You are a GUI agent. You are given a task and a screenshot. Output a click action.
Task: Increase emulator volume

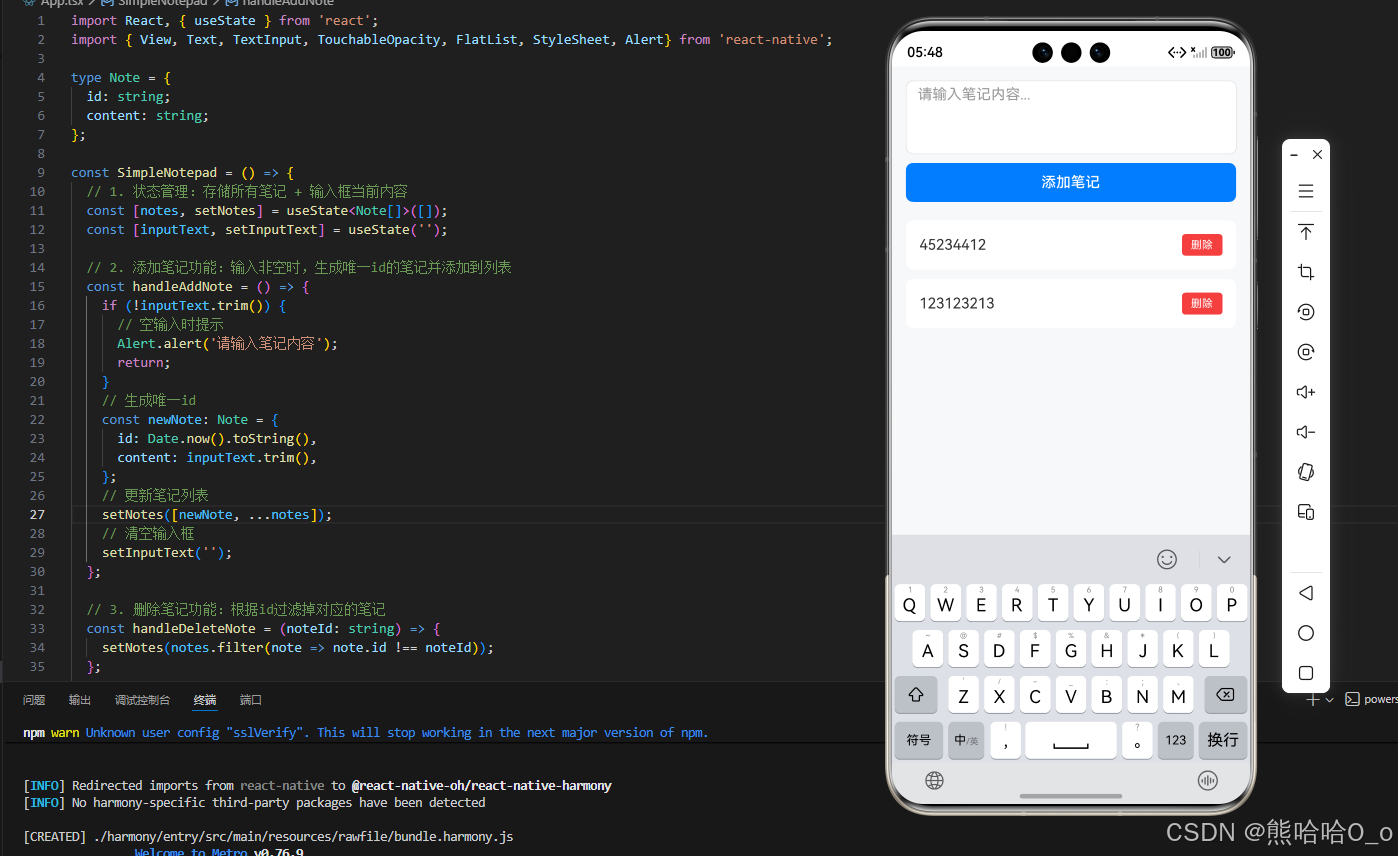point(1305,392)
